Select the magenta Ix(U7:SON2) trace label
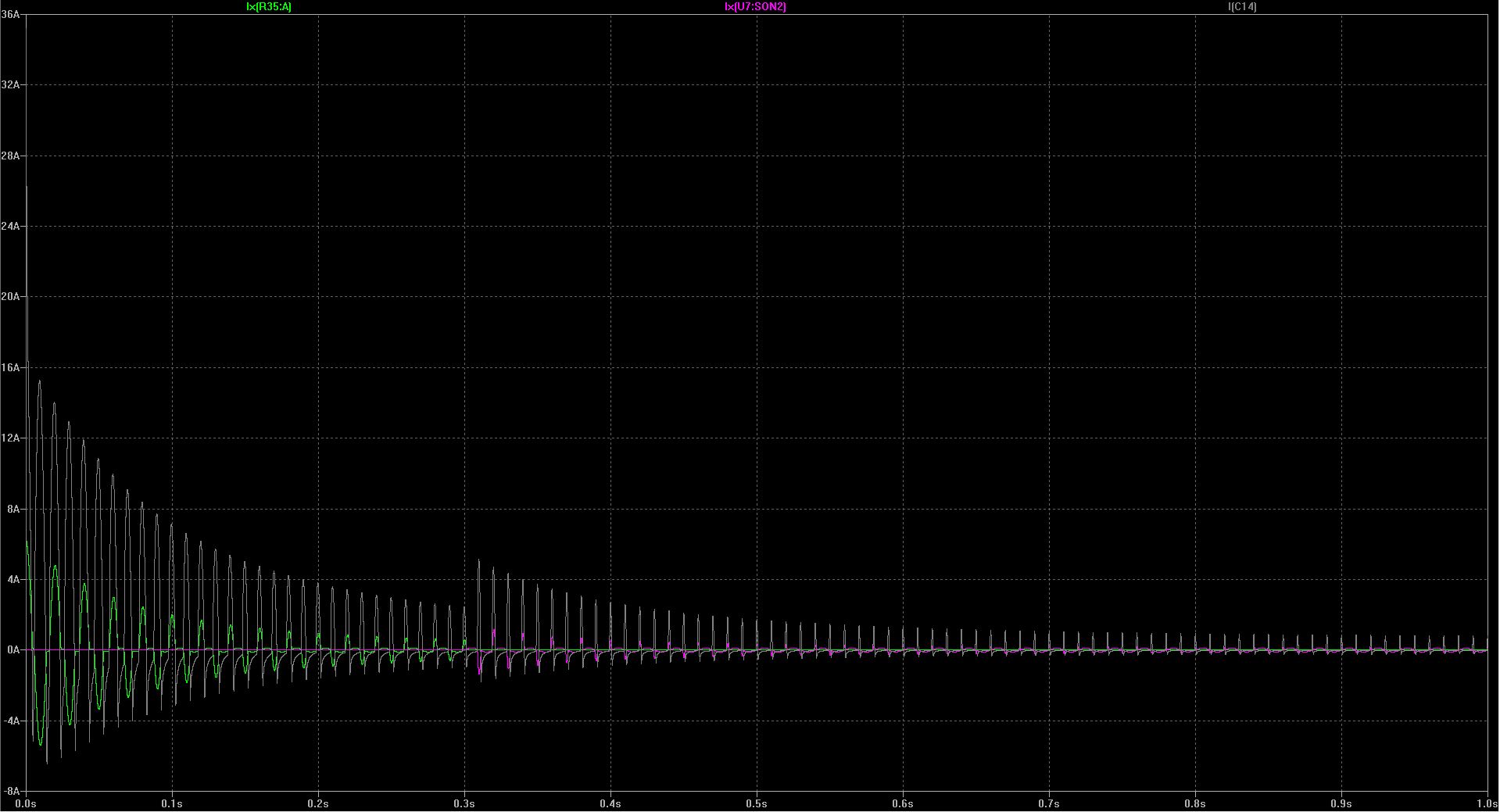Image resolution: width=1500 pixels, height=812 pixels. (x=755, y=6)
